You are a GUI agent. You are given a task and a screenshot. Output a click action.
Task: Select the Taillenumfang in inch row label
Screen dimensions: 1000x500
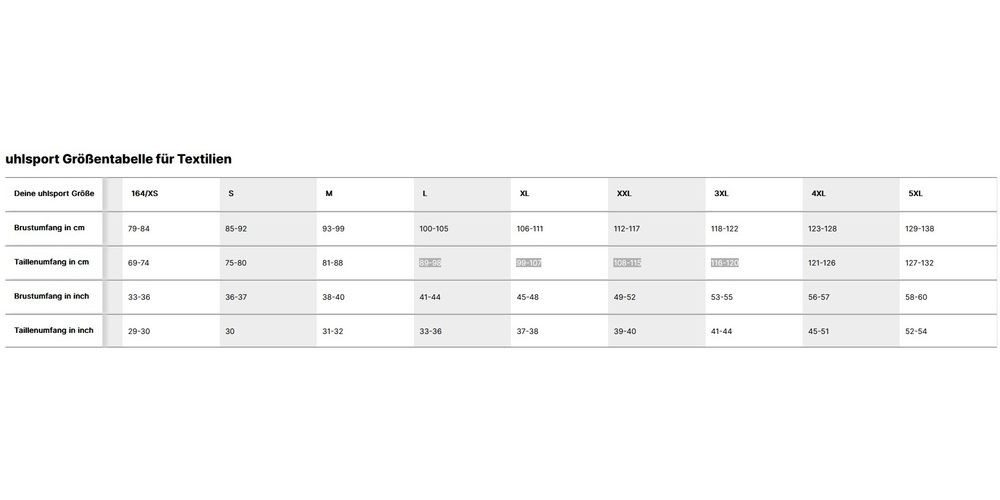tap(54, 330)
